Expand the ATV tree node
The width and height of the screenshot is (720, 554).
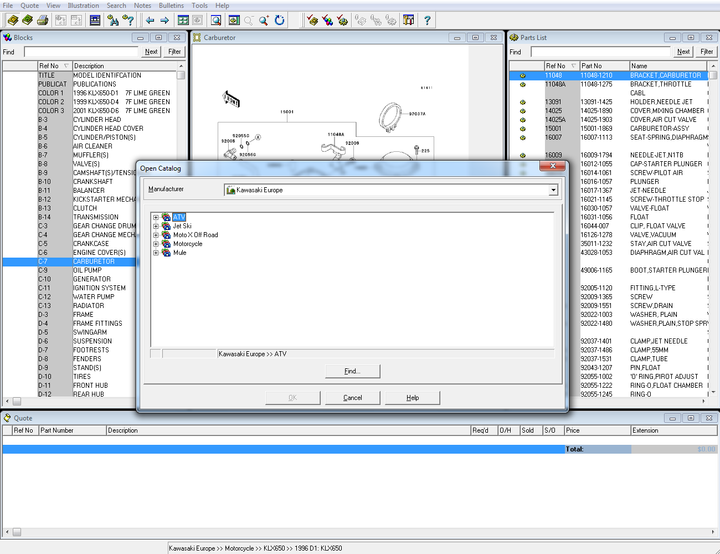156,217
